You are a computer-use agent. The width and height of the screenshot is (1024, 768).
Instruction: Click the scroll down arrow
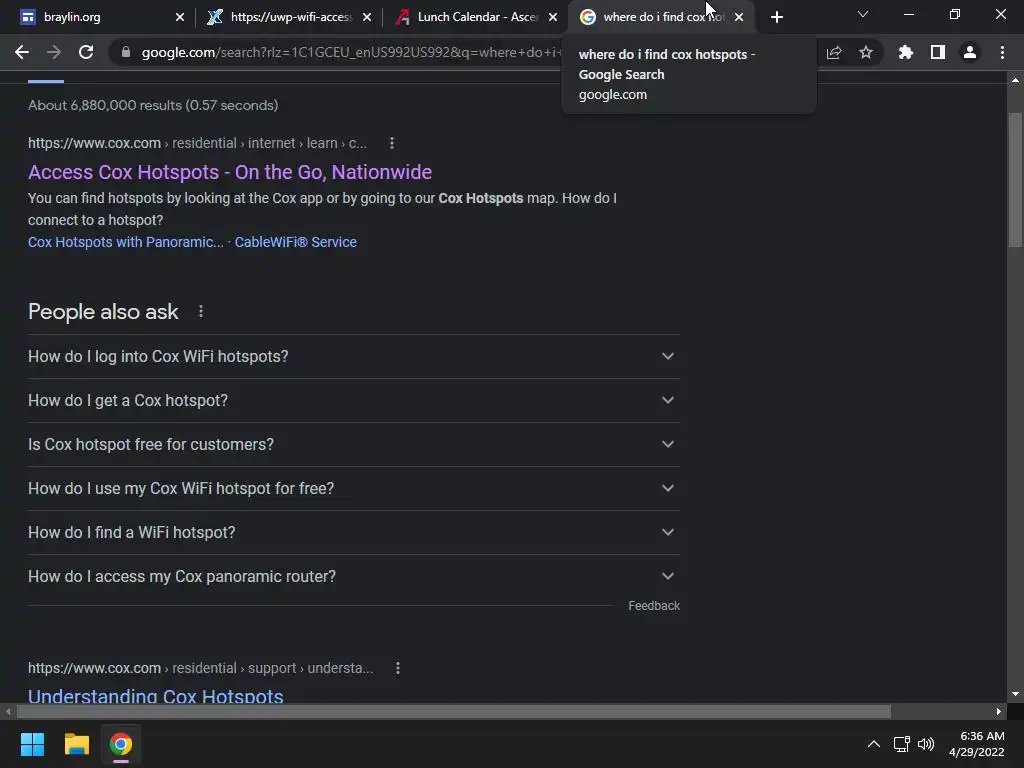click(1015, 694)
